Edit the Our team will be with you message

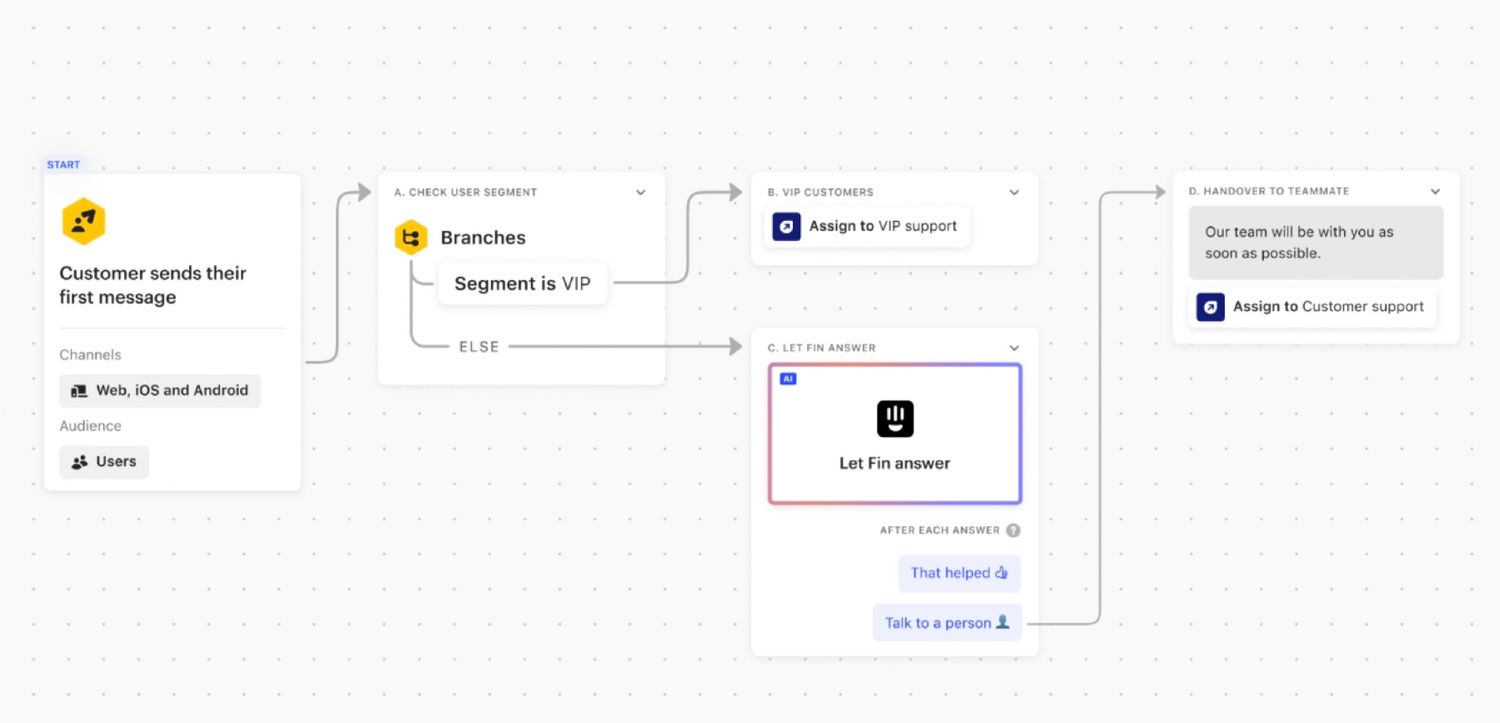pos(1316,243)
